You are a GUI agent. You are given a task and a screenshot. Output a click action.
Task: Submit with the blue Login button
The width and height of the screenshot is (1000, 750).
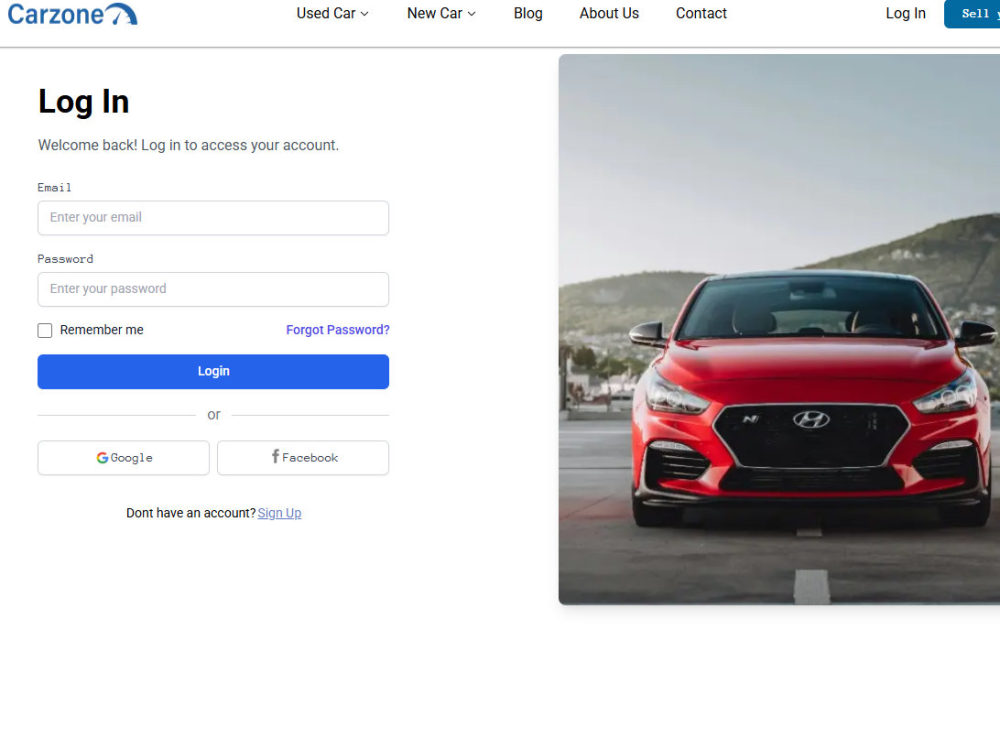coord(213,371)
